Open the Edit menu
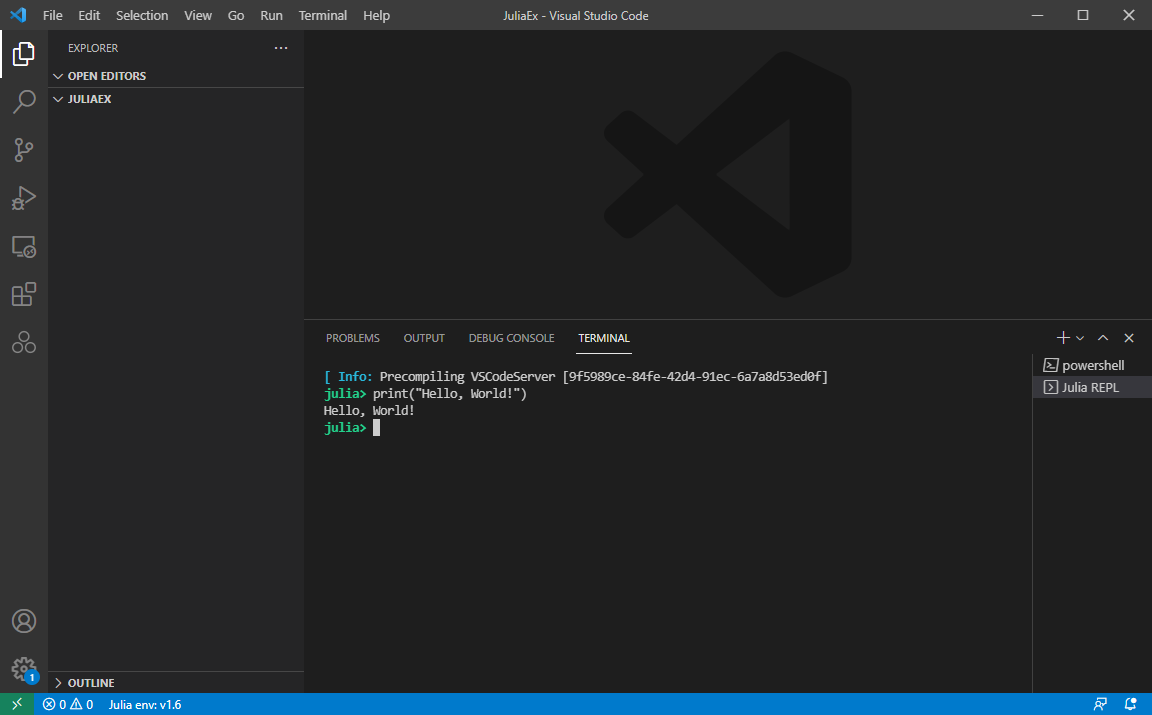This screenshot has height=715, width=1152. point(89,15)
